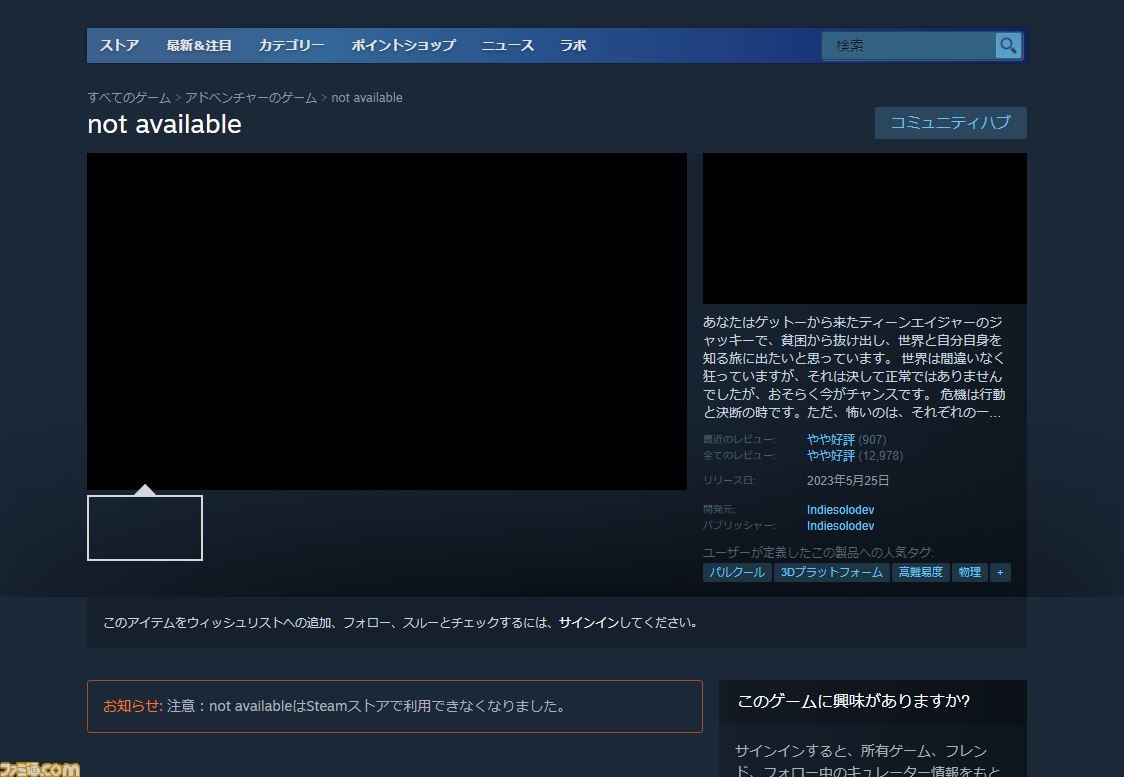Image resolution: width=1124 pixels, height=777 pixels.
Task: Click the このゲームに興味がありますか? heading
Action: 853,700
